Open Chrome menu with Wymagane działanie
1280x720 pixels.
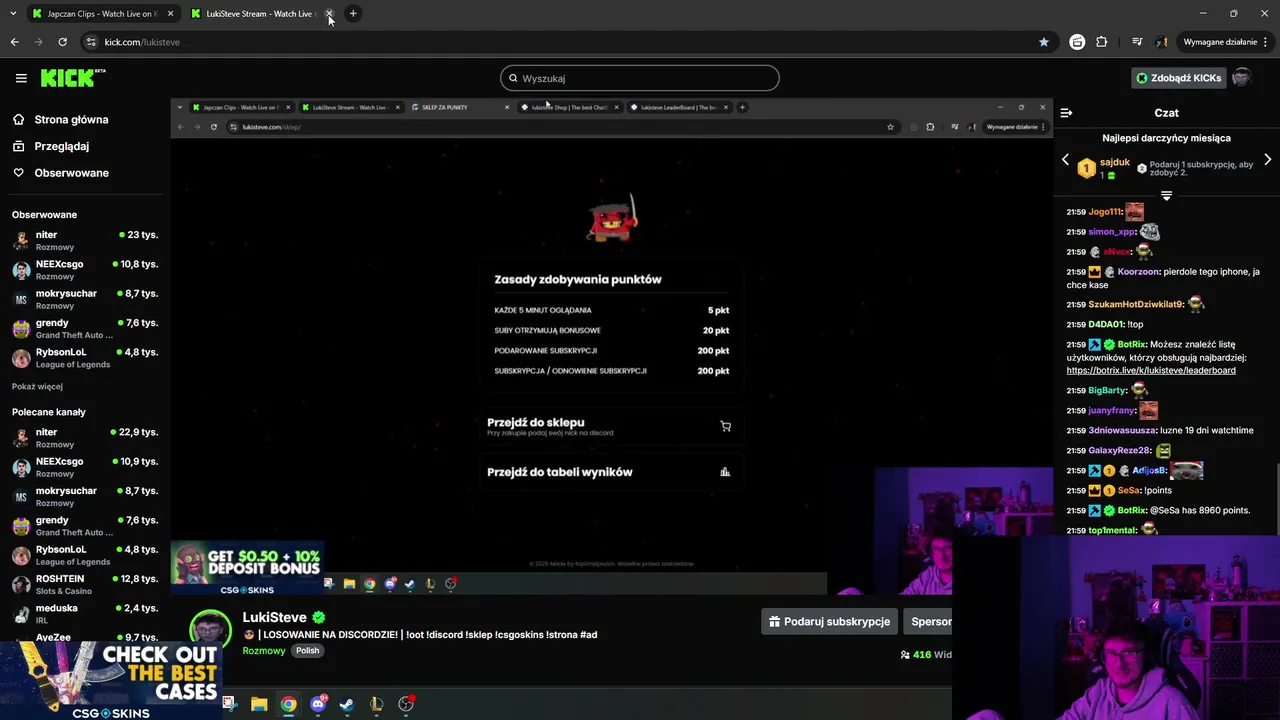point(1226,42)
